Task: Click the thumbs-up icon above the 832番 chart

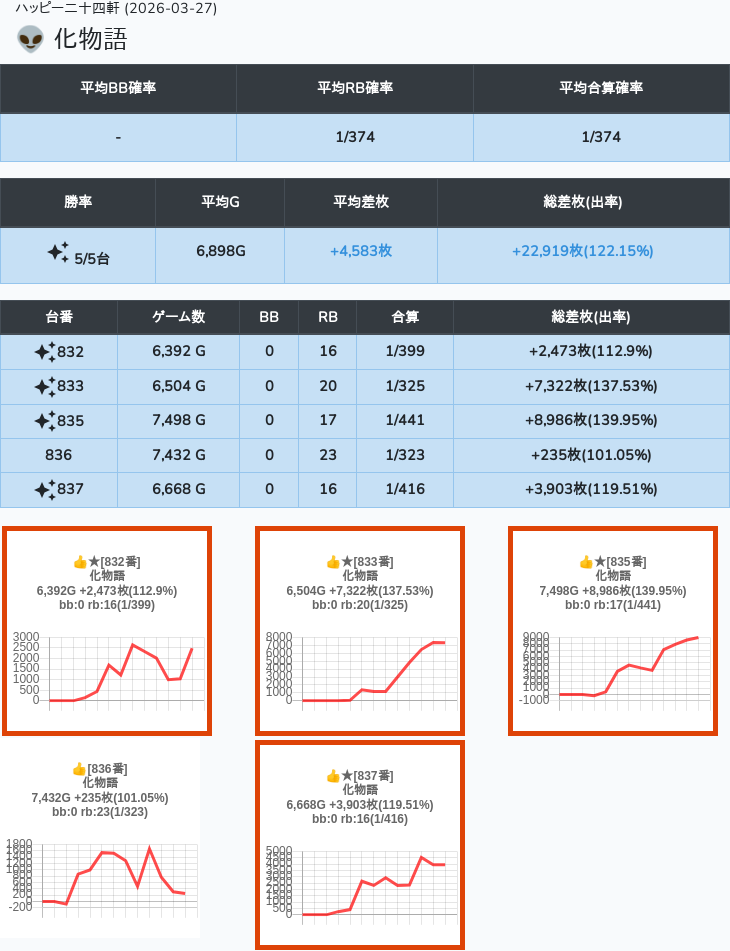Action: [x=80, y=562]
